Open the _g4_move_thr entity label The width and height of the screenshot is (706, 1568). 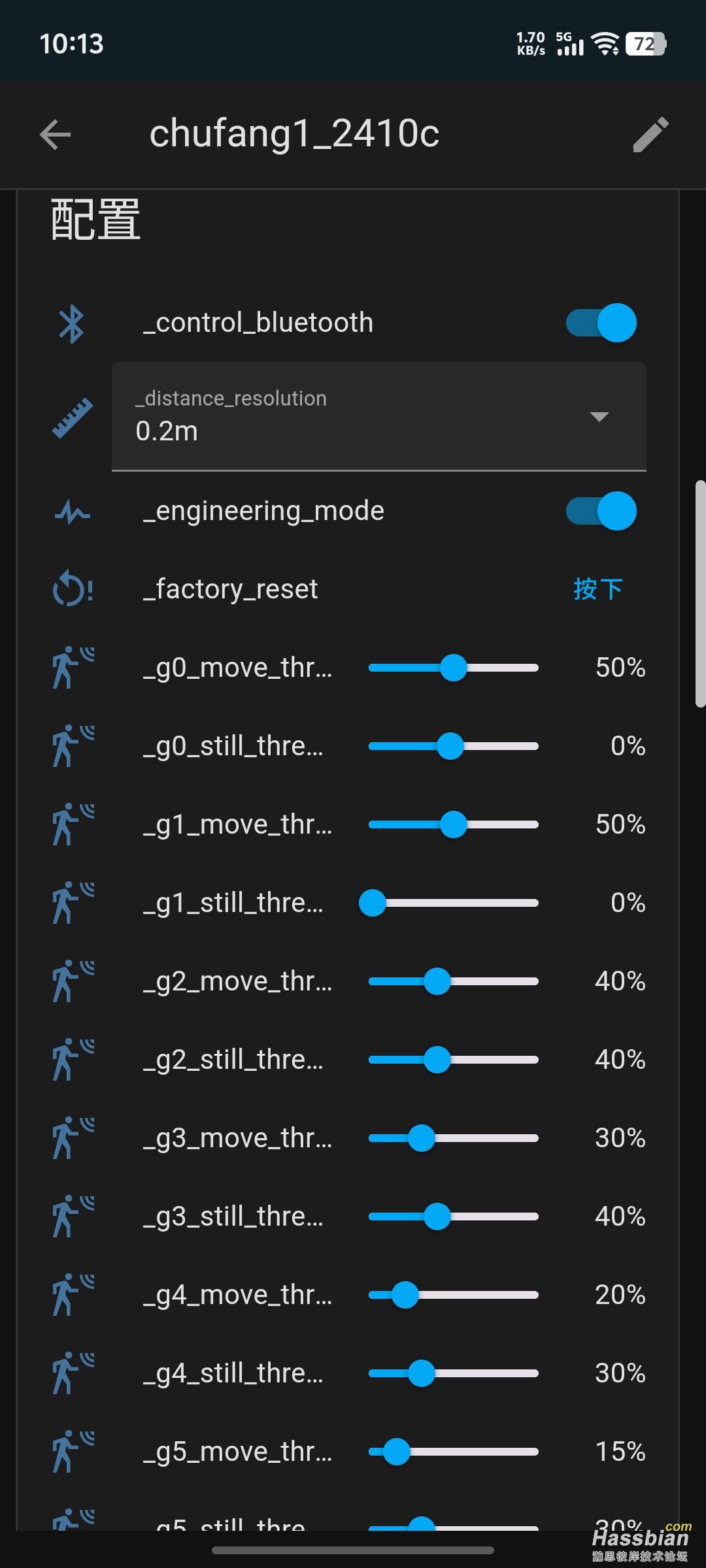tap(237, 1295)
